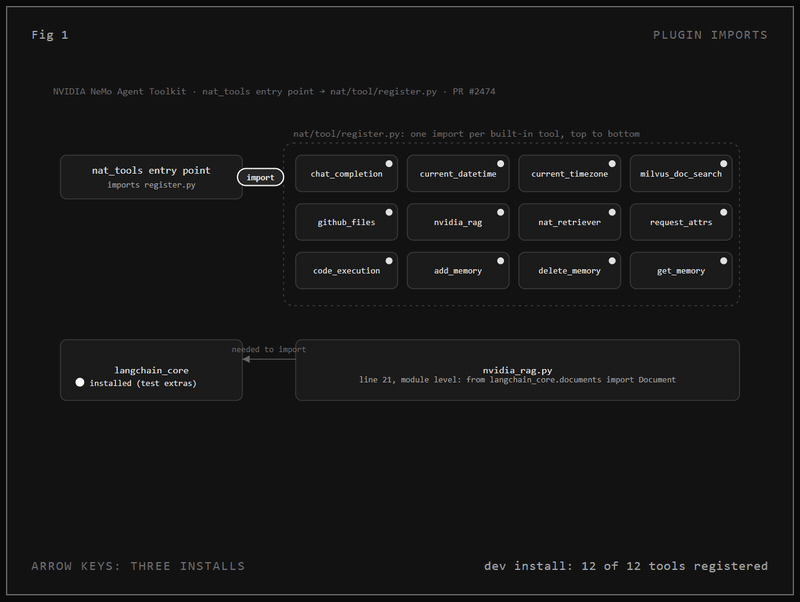This screenshot has height=602, width=800.
Task: Select the nat_tools entry point box
Action: (151, 177)
